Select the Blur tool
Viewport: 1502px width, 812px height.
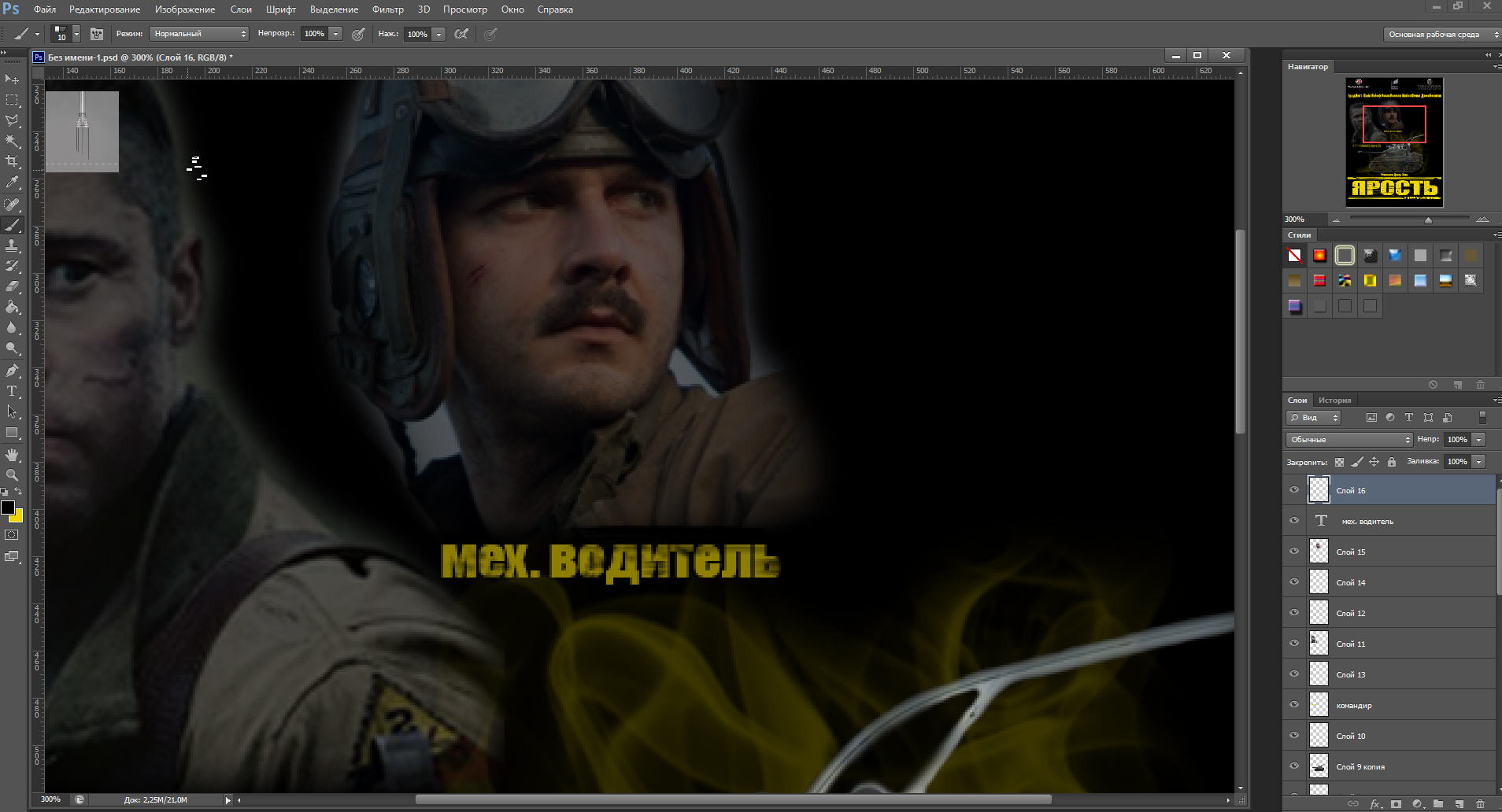click(12, 328)
